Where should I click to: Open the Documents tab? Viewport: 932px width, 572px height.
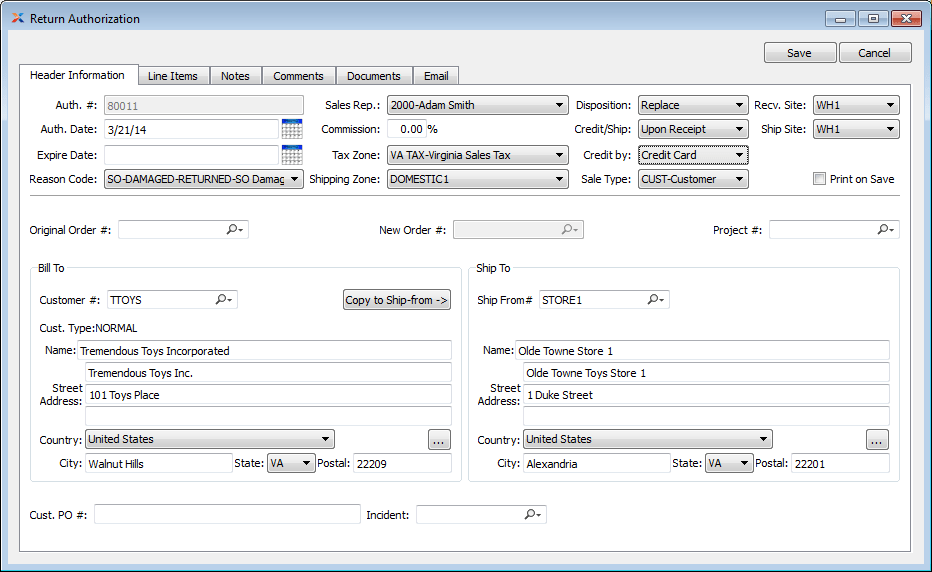(374, 76)
